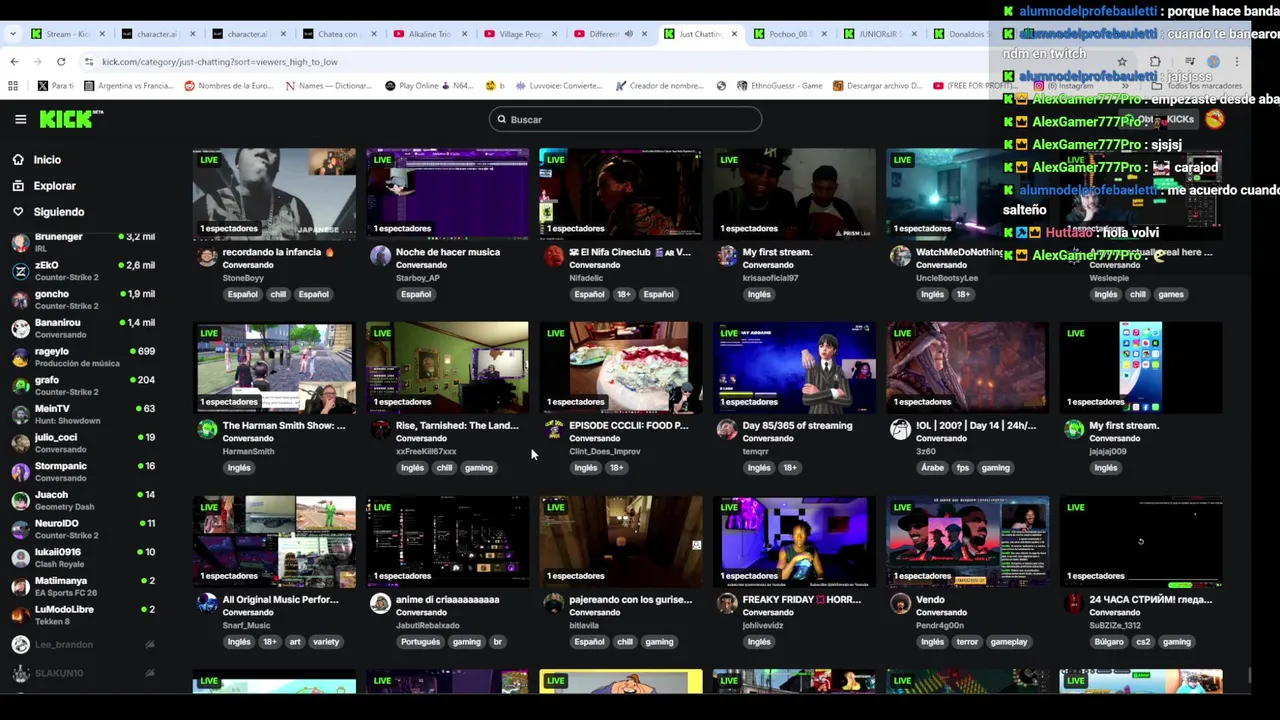The width and height of the screenshot is (1280, 720).
Task: Open Bananirou avatar in sidebar
Action: click(x=20, y=328)
